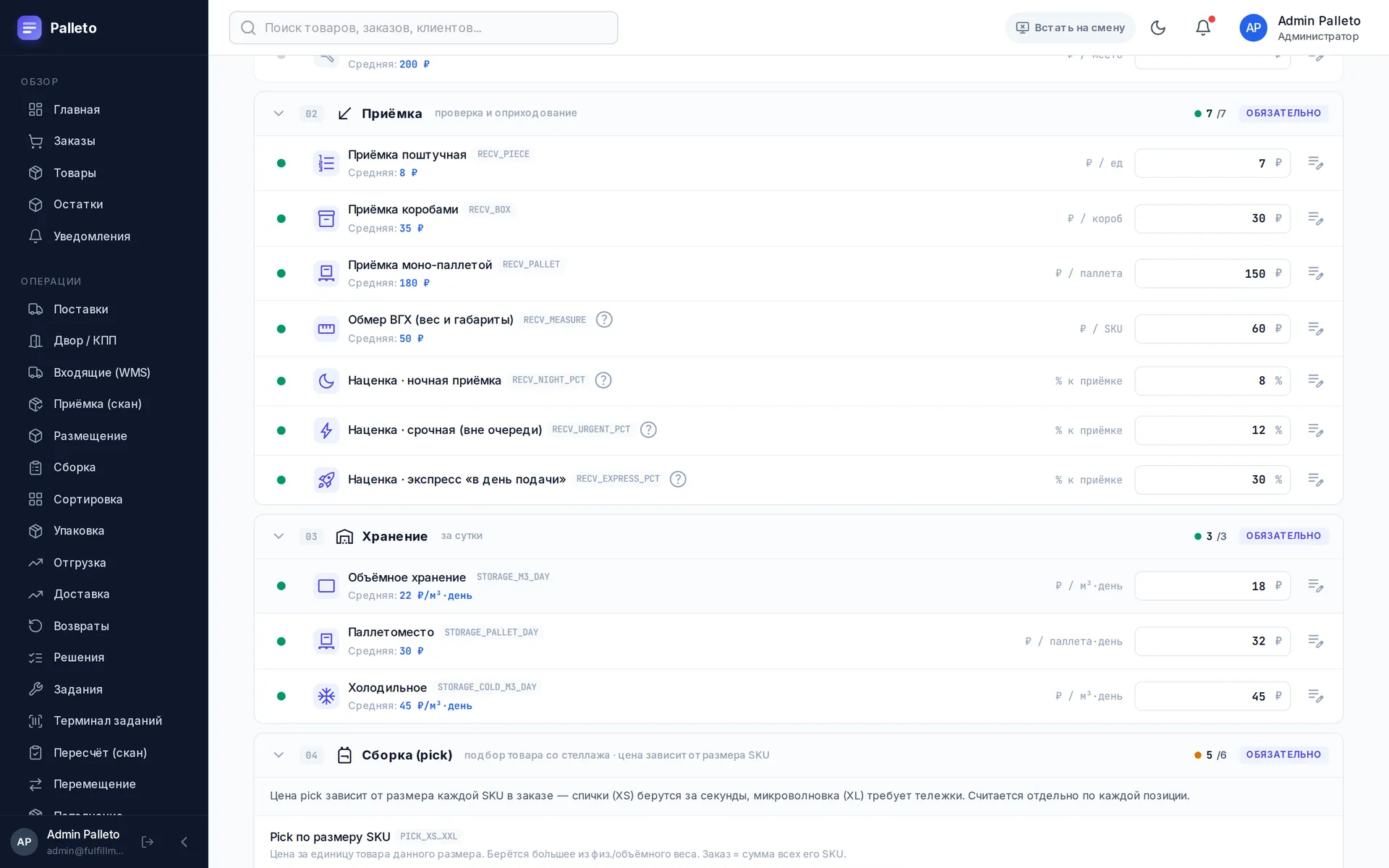Click the box icon of Приёмка коробами
The image size is (1389, 868).
pos(326,218)
